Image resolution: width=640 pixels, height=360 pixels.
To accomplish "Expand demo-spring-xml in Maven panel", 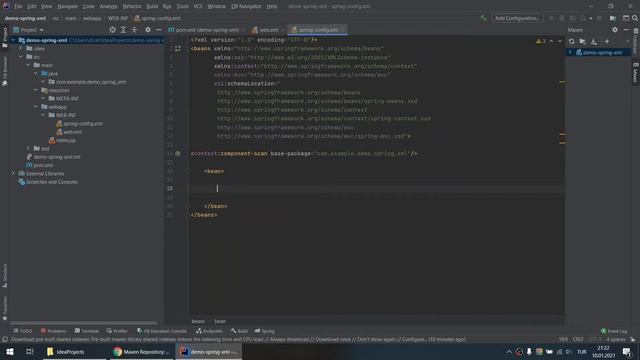I will pyautogui.click(x=570, y=52).
